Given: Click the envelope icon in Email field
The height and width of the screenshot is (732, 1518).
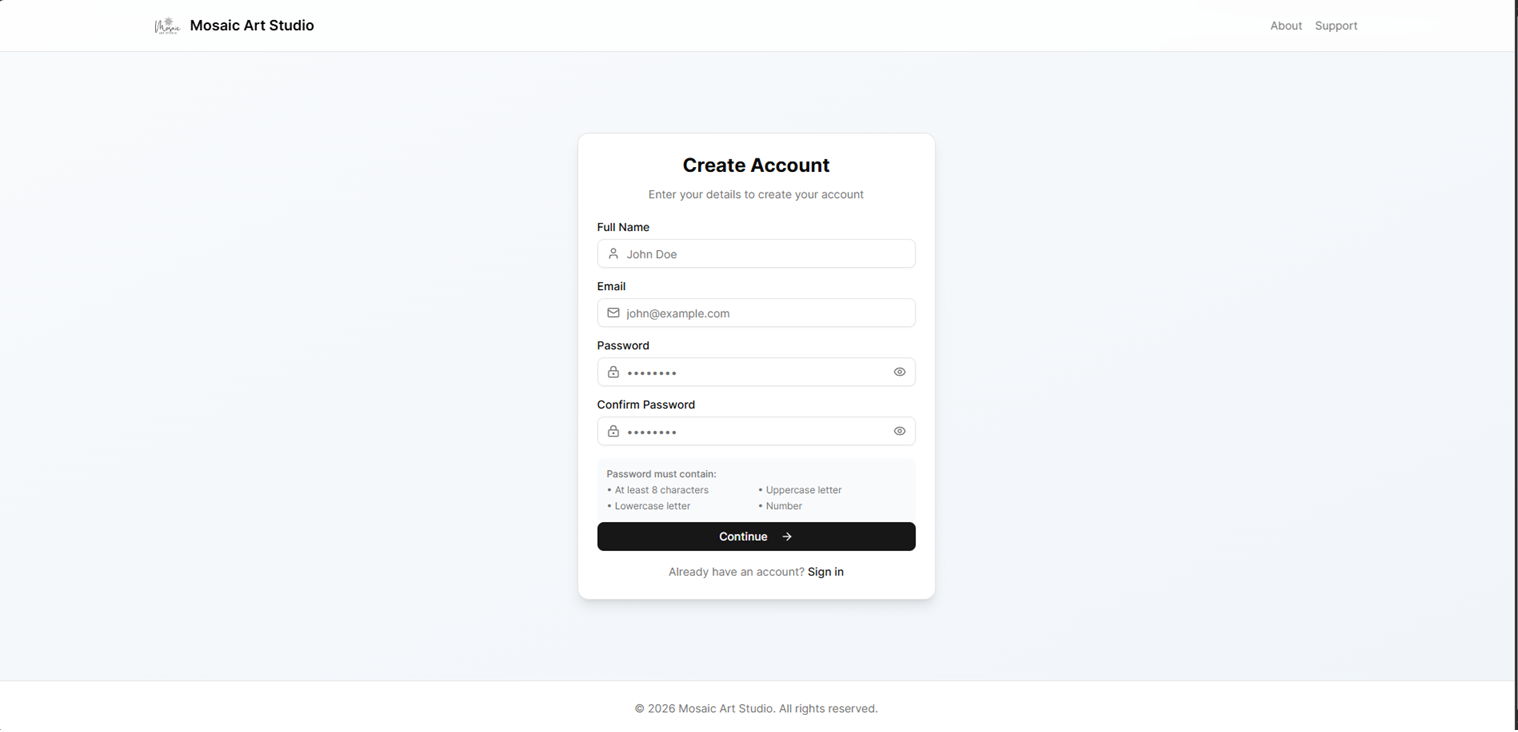Looking at the screenshot, I should click(613, 312).
